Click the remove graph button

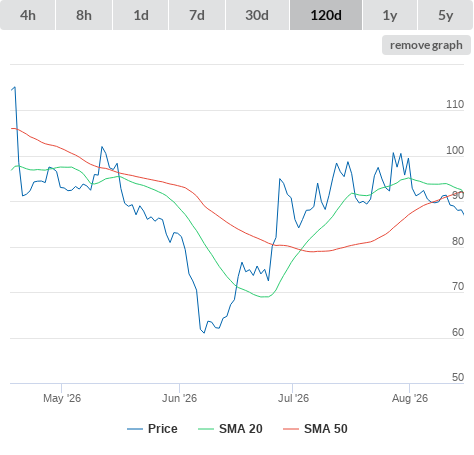(426, 45)
